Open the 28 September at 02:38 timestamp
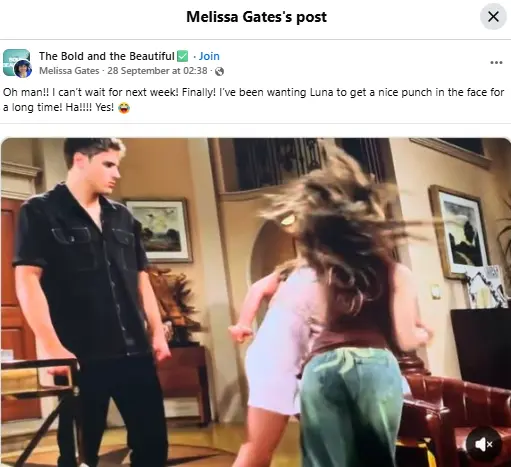The width and height of the screenshot is (511, 467). pyautogui.click(x=157, y=71)
